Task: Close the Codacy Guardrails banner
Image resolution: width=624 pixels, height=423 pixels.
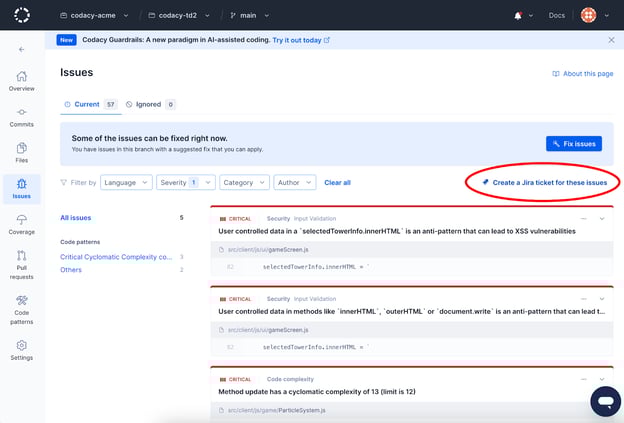Action: pyautogui.click(x=611, y=40)
